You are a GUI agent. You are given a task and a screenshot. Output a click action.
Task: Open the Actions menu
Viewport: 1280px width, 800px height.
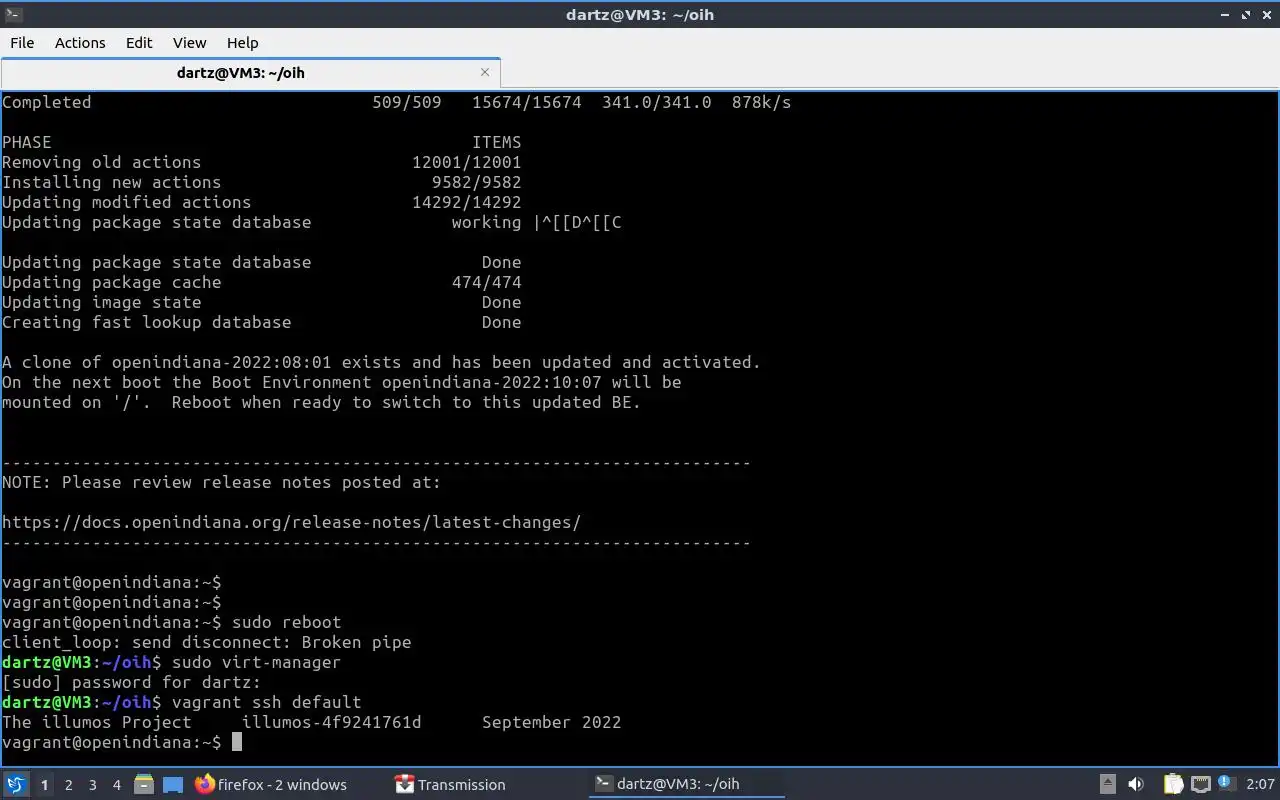point(80,43)
